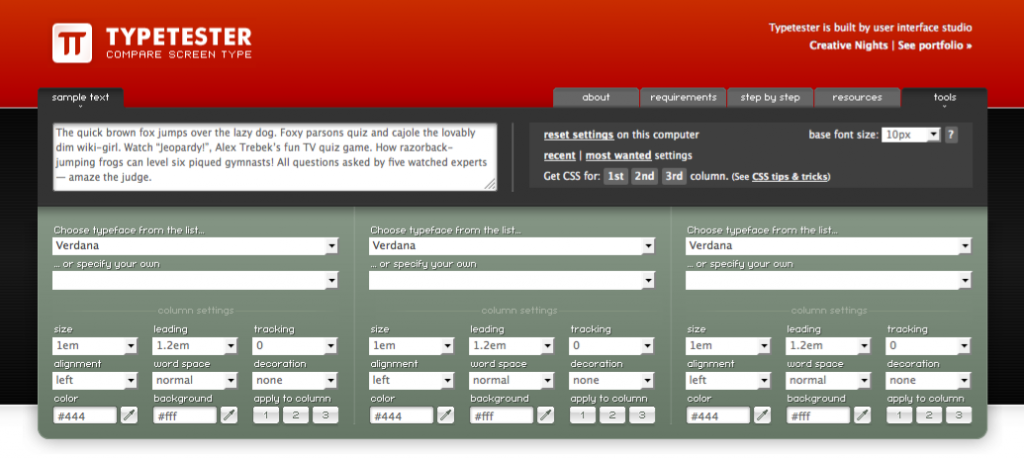Open second column size dropdown
The width and height of the screenshot is (1024, 459).
click(x=411, y=346)
